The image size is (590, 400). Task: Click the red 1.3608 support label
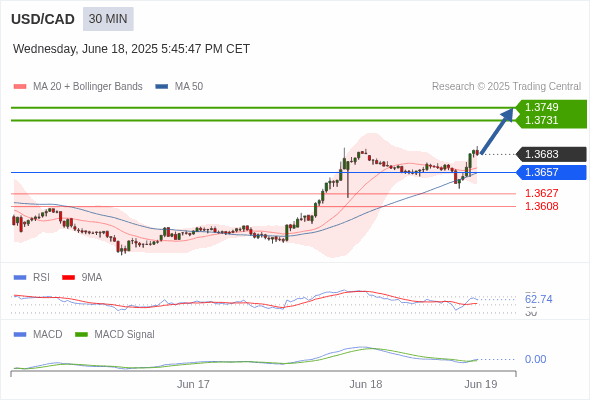541,206
